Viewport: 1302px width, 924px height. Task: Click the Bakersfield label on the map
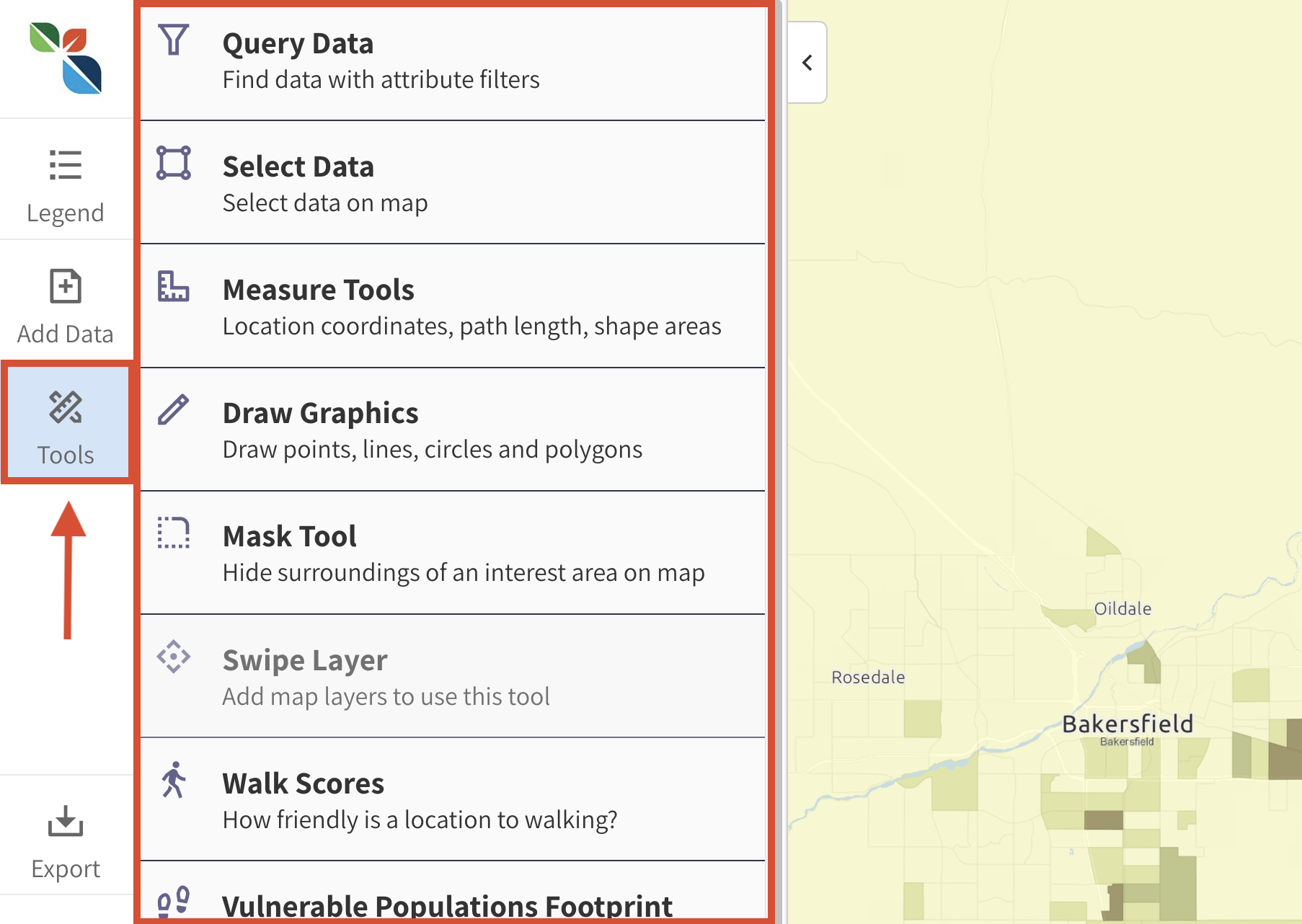[x=1127, y=723]
